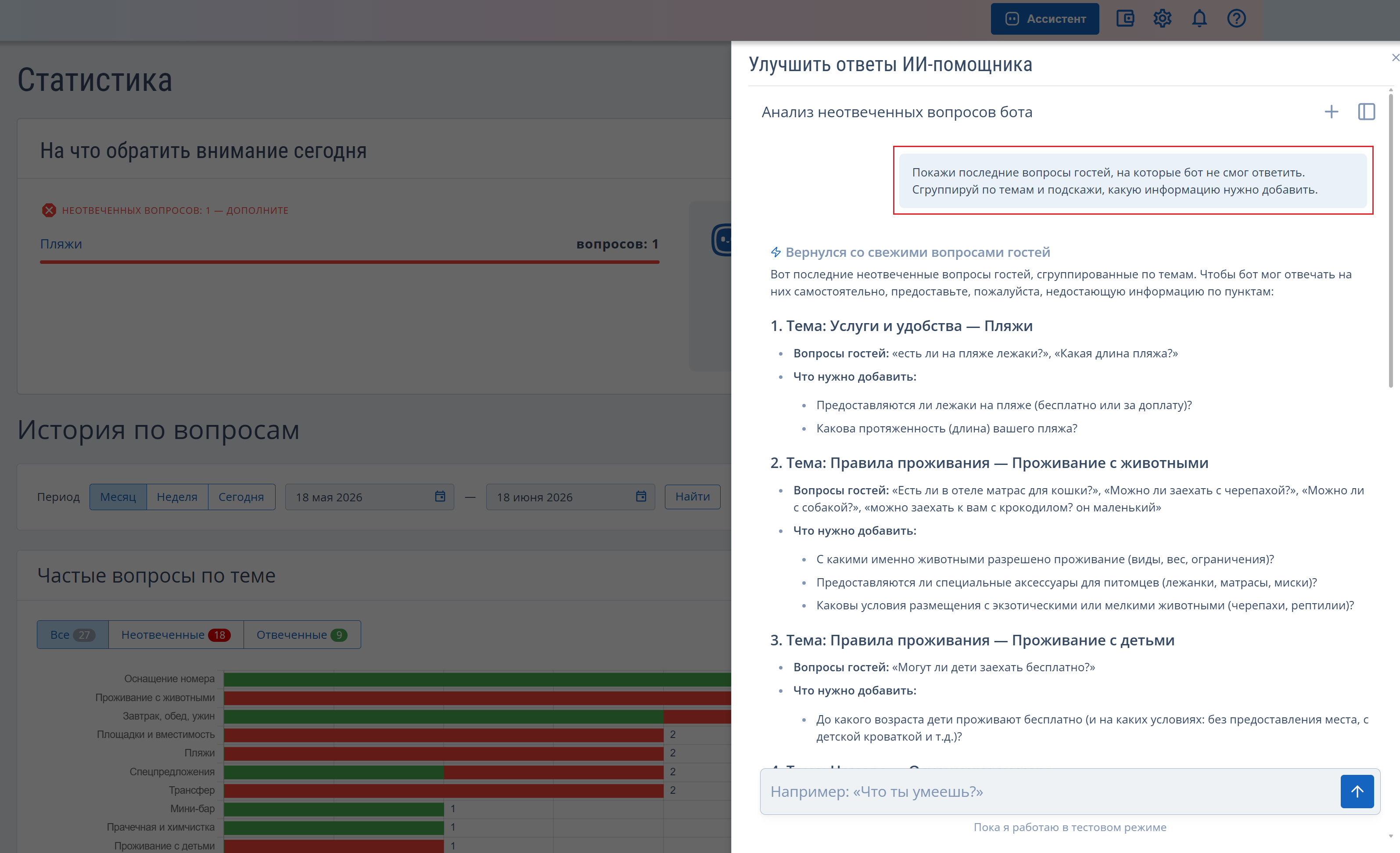Image resolution: width=1400 pixels, height=853 pixels.
Task: Click the 'Прачечная и химчистка' chart label
Action: click(x=161, y=827)
